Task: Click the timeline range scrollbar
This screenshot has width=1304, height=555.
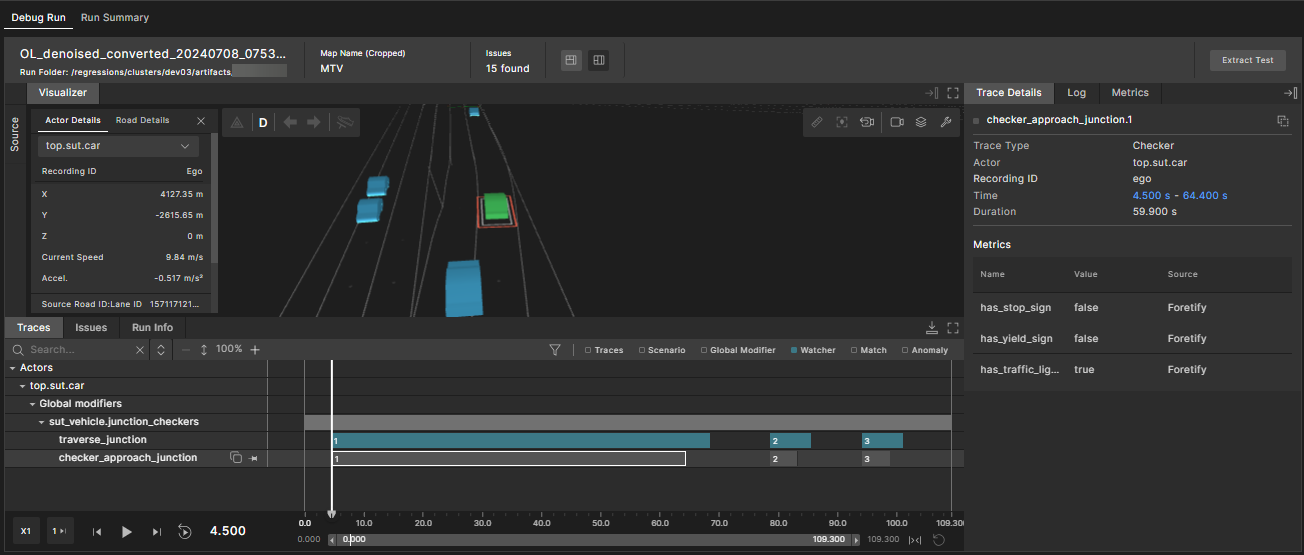Action: pos(594,540)
